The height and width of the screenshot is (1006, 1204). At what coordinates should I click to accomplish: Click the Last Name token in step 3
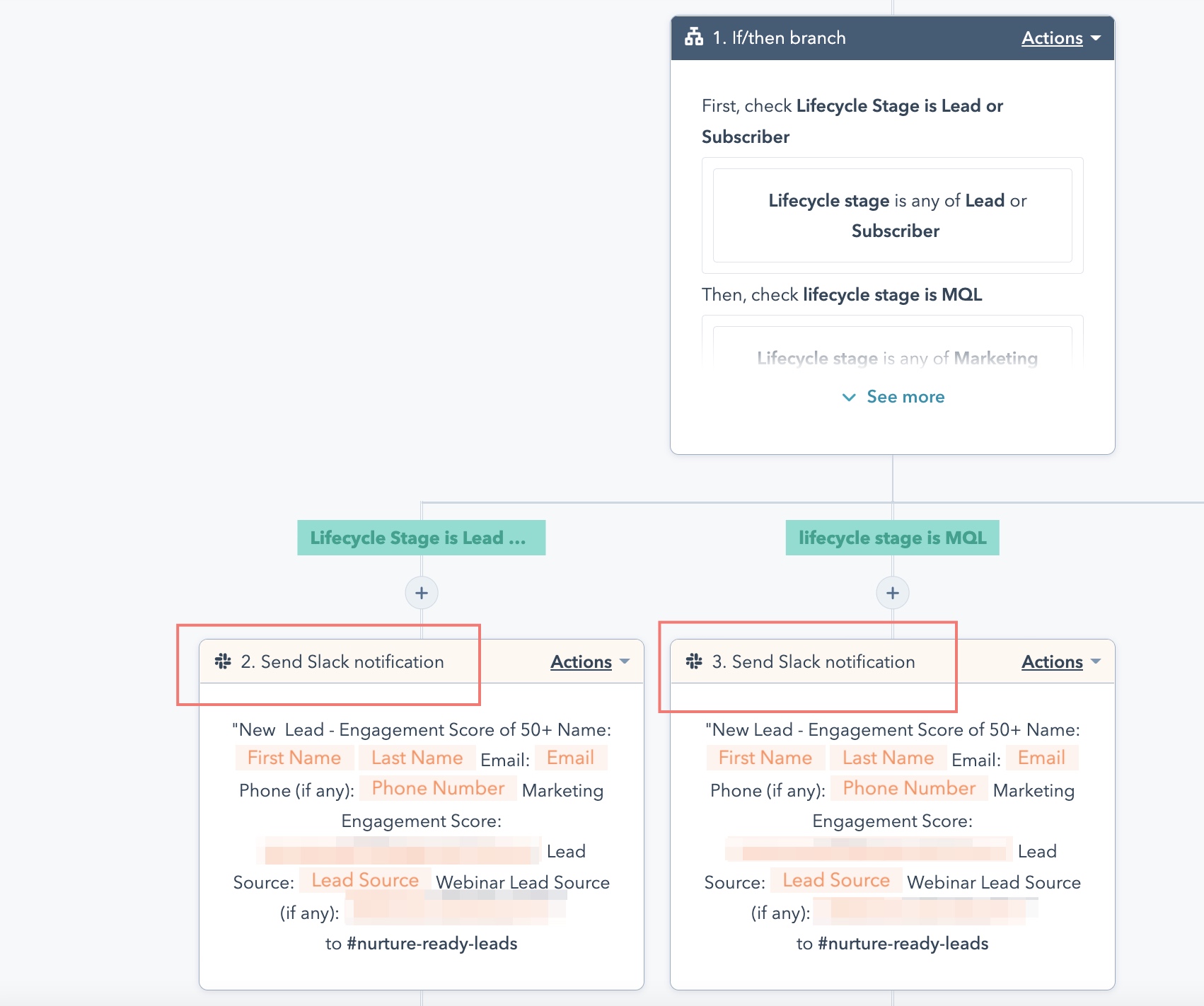pyautogui.click(x=887, y=757)
